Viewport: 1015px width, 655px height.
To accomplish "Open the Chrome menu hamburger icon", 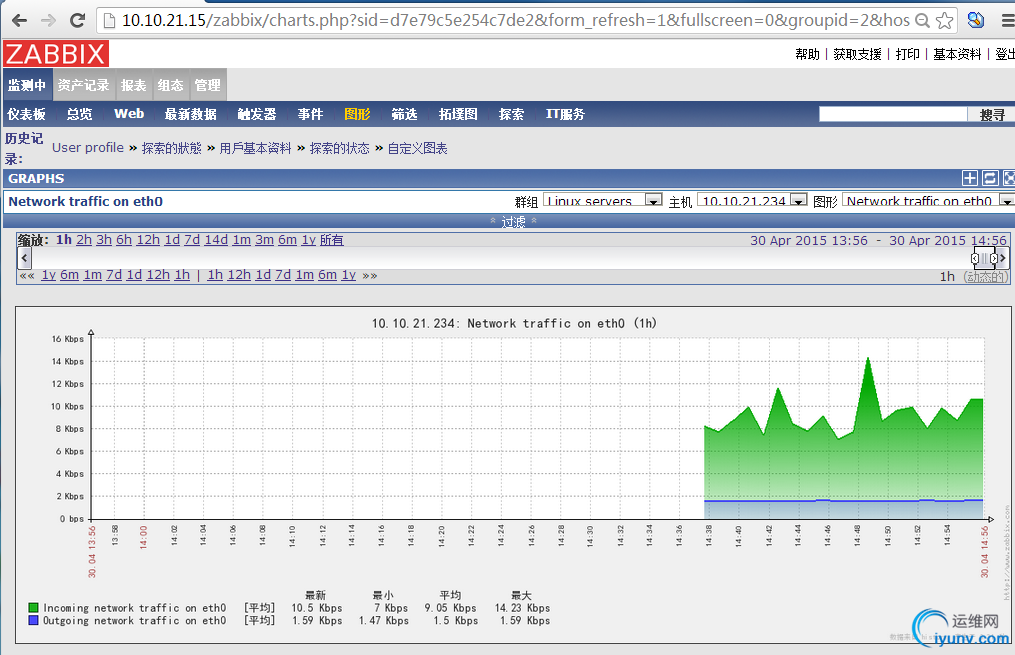I will pos(1008,21).
